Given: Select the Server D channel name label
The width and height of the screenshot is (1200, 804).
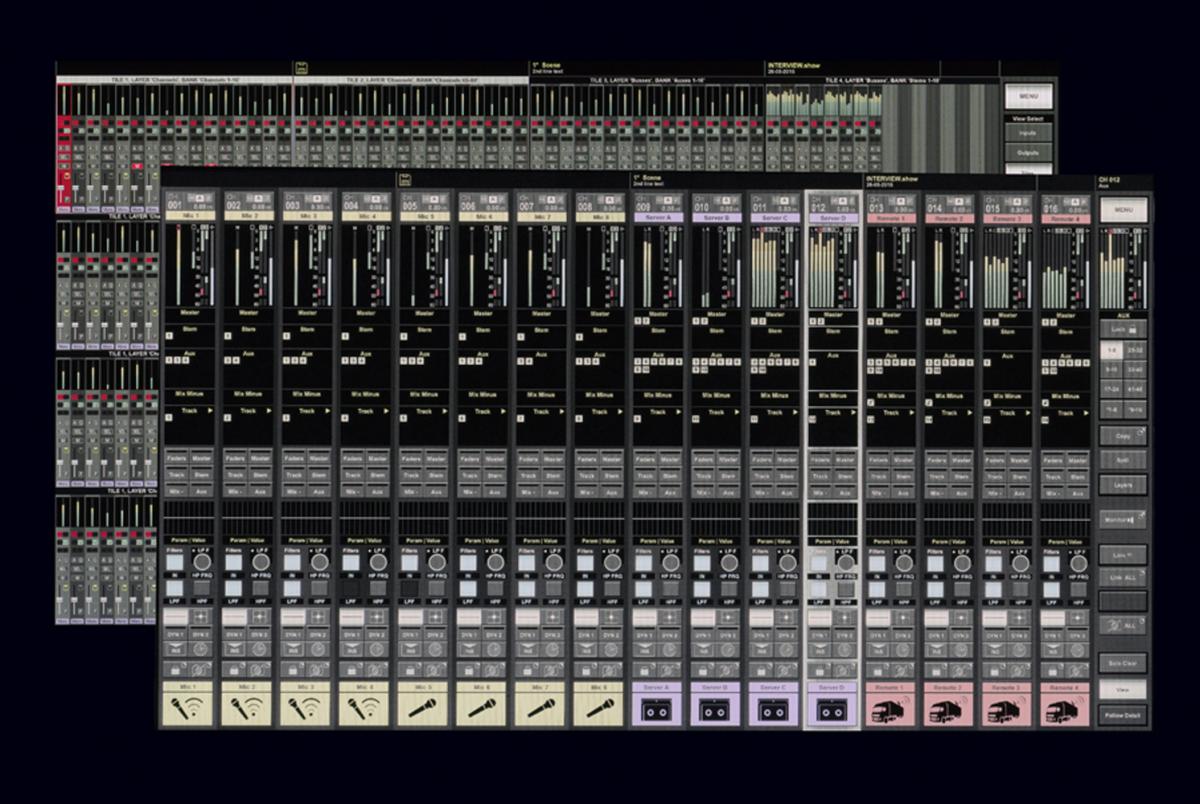Looking at the screenshot, I should [833, 216].
